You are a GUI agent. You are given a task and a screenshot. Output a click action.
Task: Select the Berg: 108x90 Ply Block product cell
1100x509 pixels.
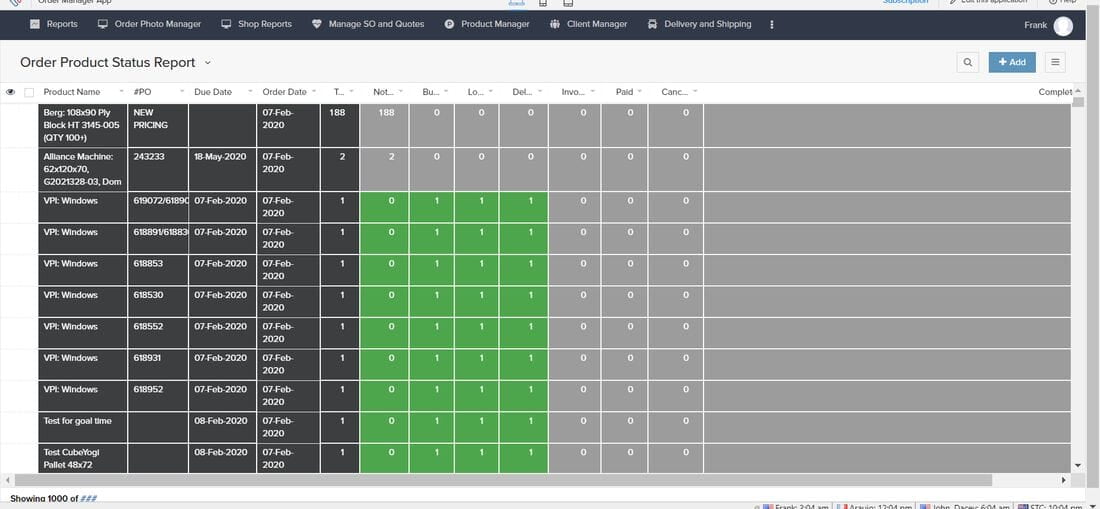pyautogui.click(x=83, y=125)
